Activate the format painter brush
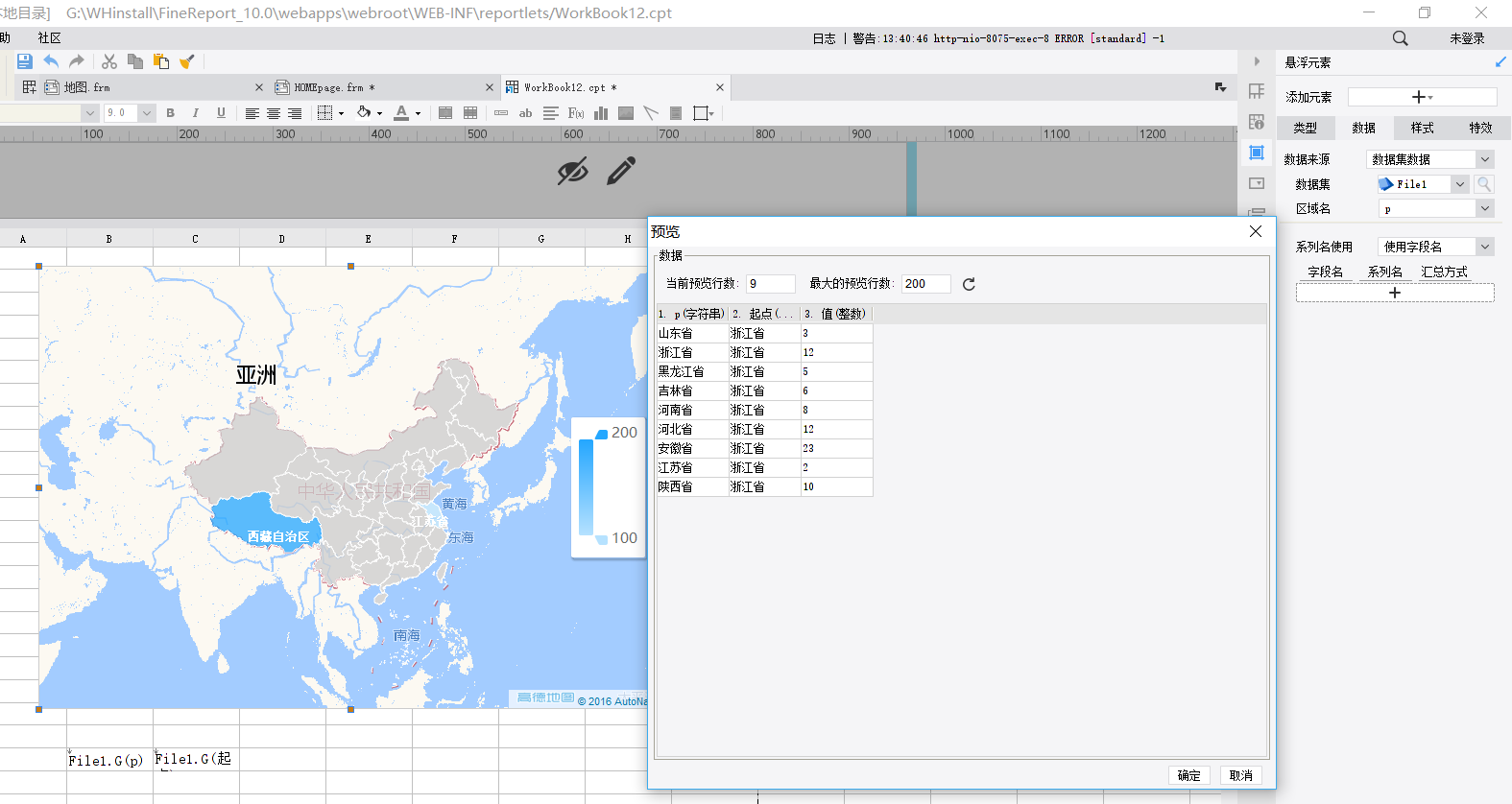1512x804 pixels. (187, 61)
